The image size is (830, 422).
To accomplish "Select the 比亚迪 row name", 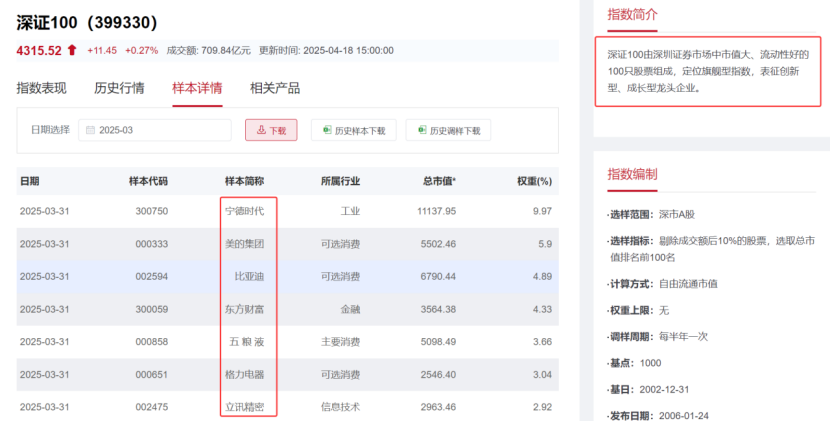I will click(249, 276).
